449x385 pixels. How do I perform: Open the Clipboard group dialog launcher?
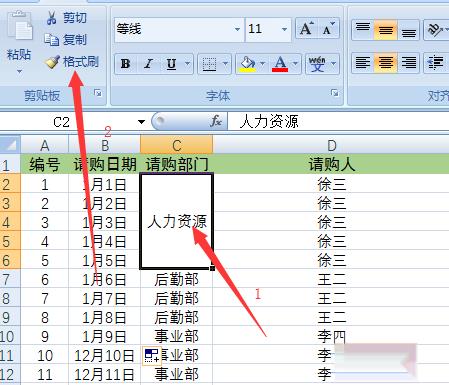pos(98,93)
